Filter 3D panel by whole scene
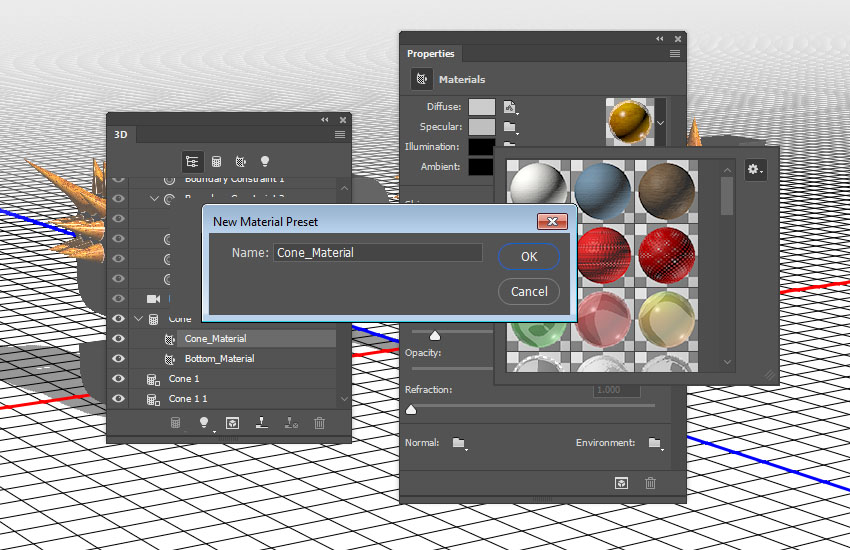Image resolution: width=850 pixels, height=551 pixels. 191,162
